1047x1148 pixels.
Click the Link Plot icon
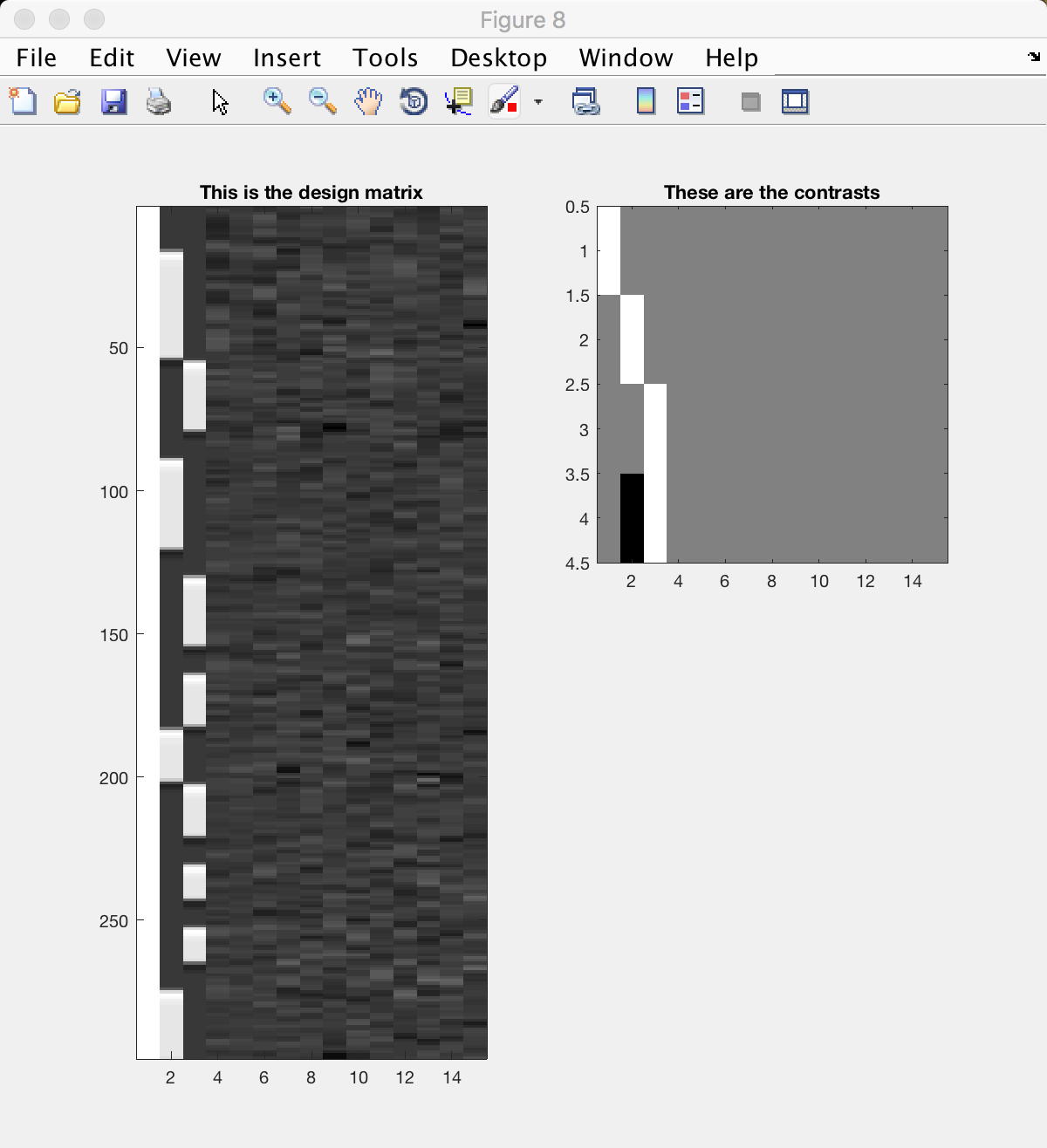tap(585, 102)
